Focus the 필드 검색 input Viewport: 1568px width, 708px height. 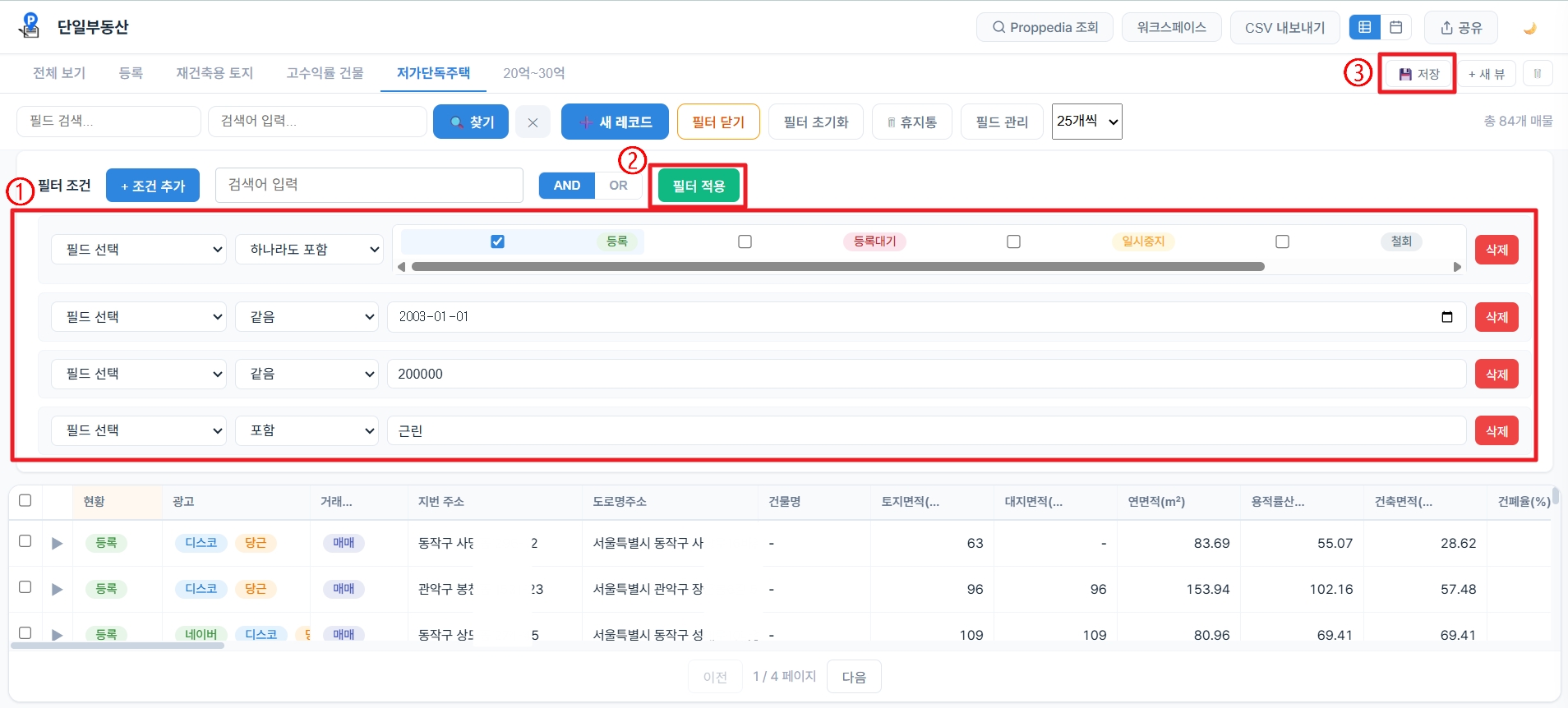coord(108,122)
